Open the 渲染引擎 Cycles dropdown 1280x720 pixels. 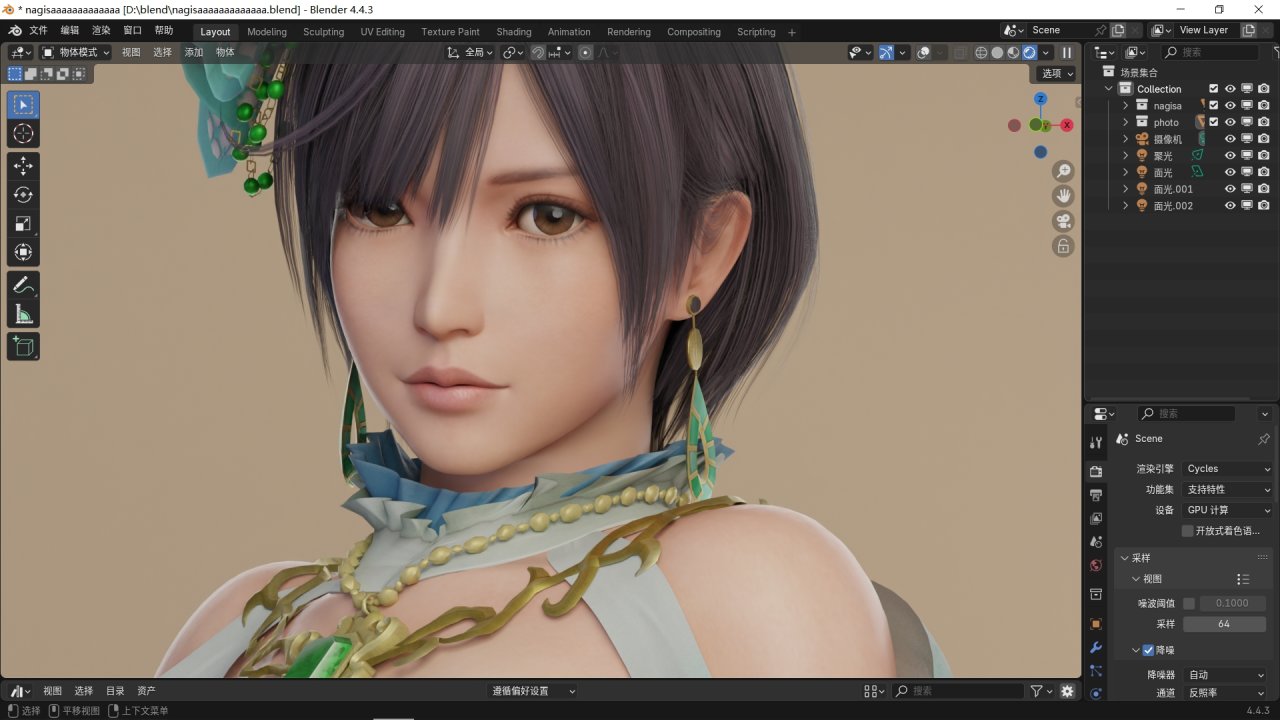[1227, 469]
